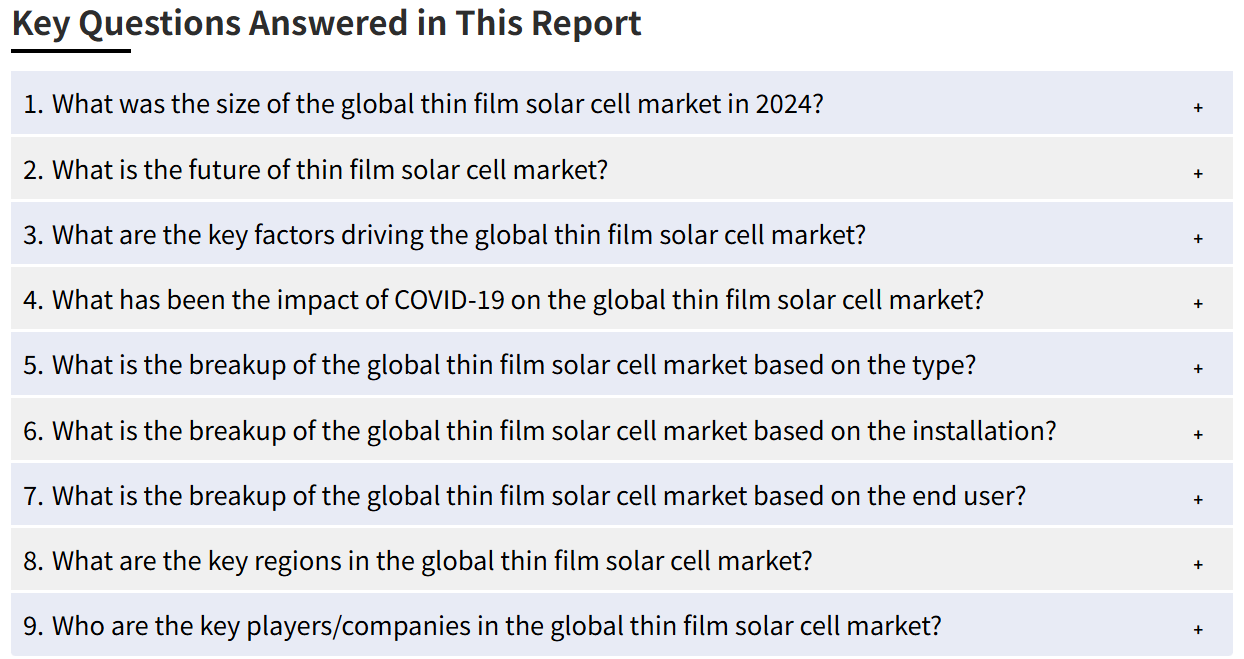The width and height of the screenshot is (1244, 659).
Task: Click the plus icon for question 2
Action: (x=1197, y=173)
